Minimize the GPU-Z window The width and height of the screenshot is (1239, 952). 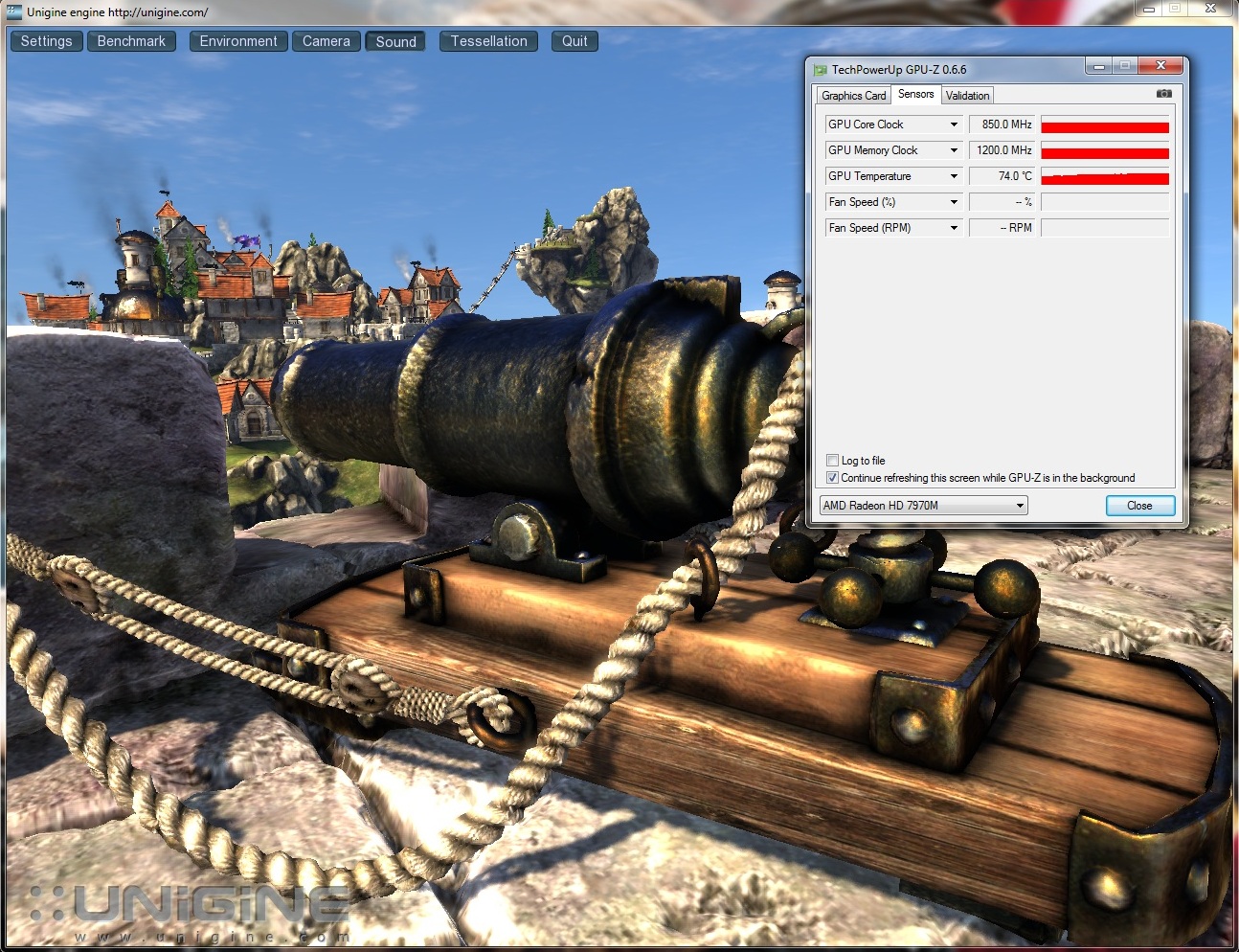pos(1099,66)
